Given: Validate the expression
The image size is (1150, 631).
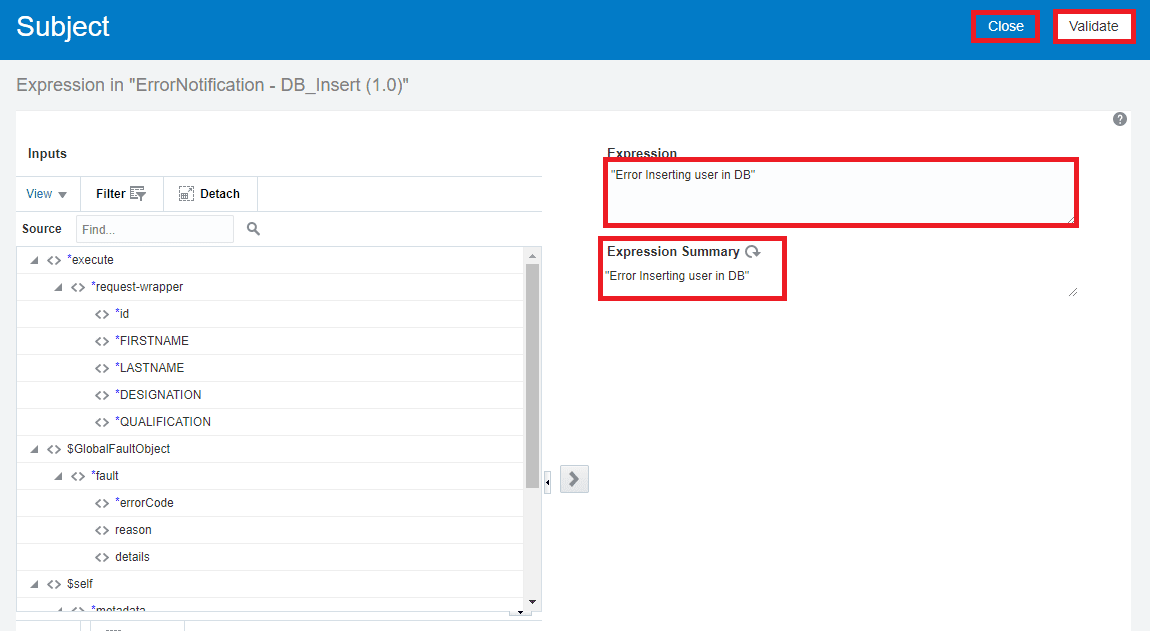Looking at the screenshot, I should 1094,26.
